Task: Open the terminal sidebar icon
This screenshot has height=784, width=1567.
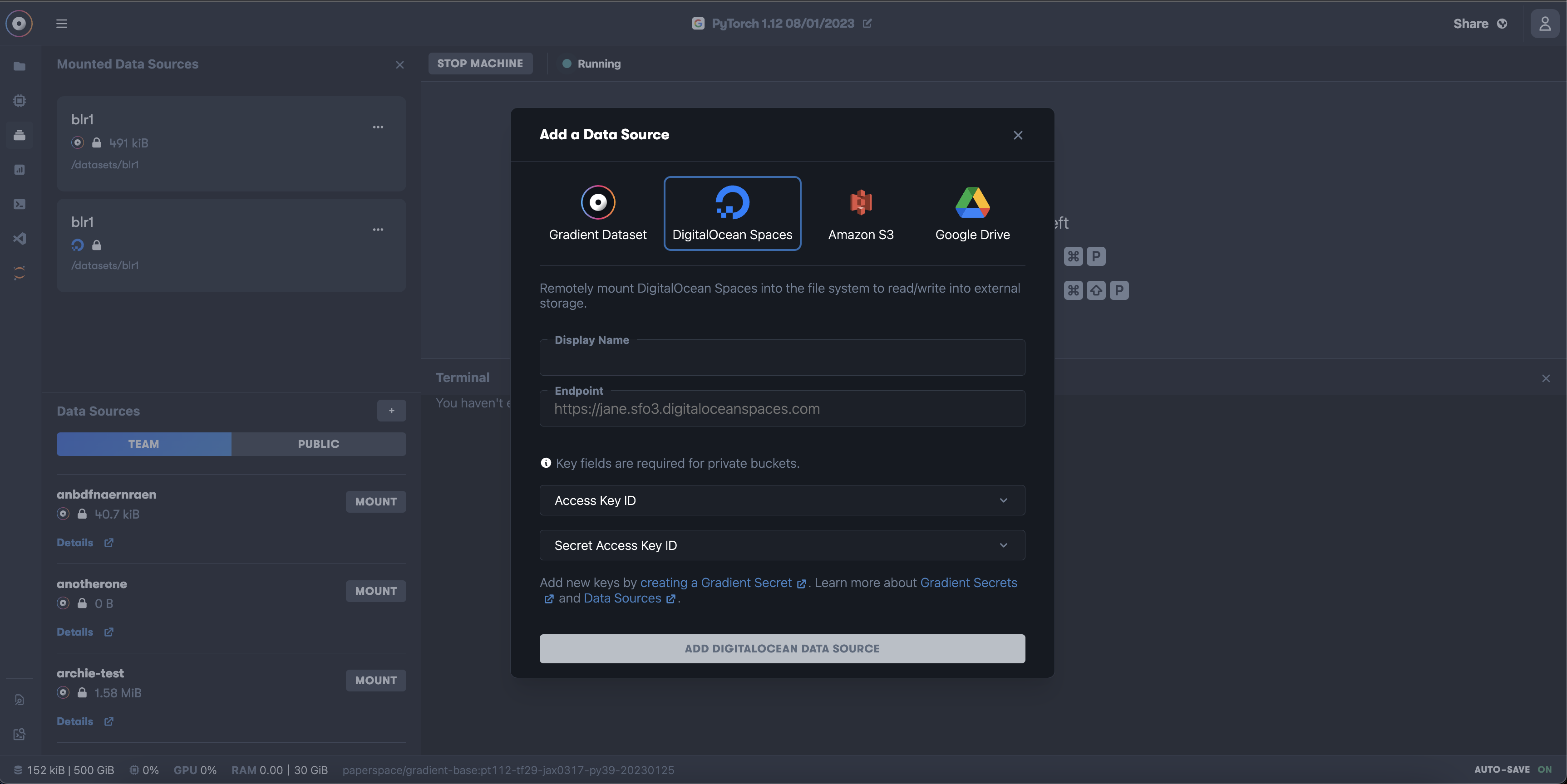Action: [20, 204]
